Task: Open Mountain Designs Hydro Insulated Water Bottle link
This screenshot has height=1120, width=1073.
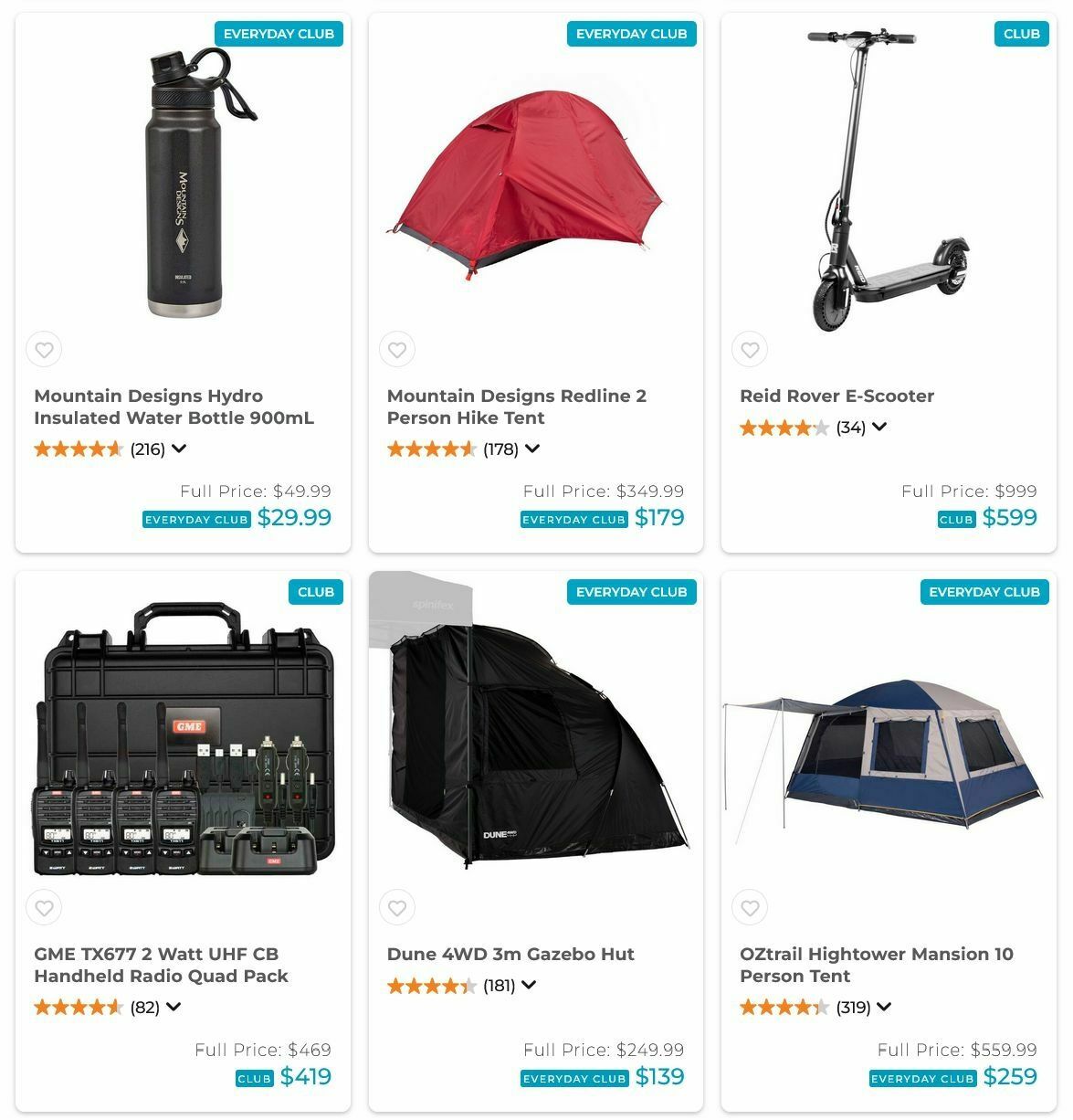Action: [x=174, y=407]
